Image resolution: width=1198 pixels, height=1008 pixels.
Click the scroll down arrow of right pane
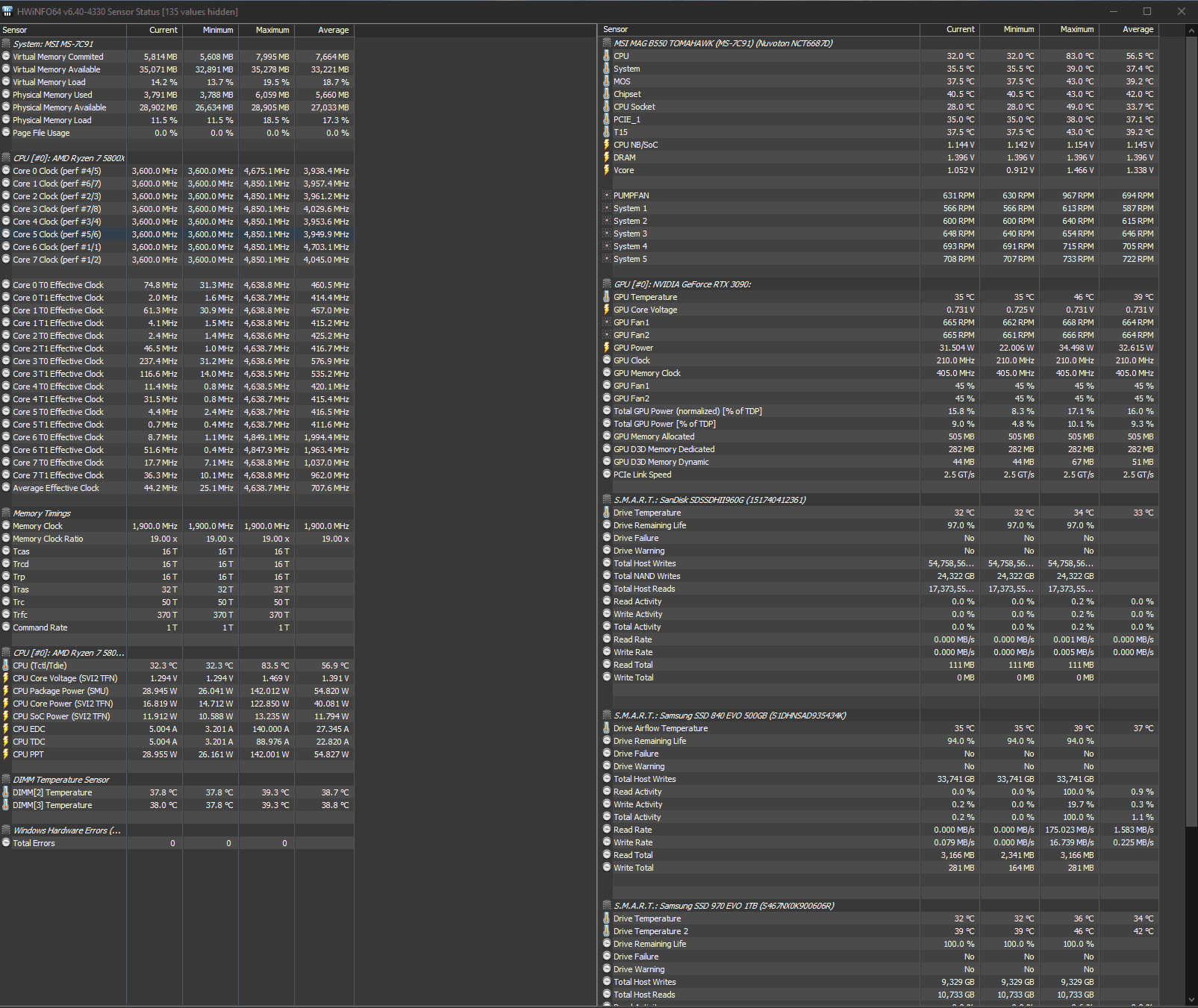1191,999
